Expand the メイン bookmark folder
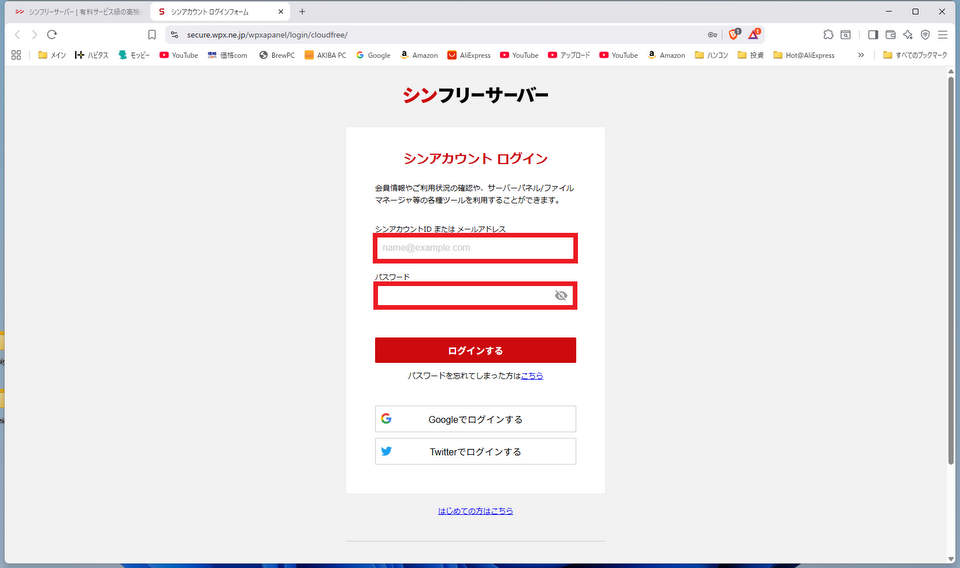This screenshot has width=960, height=568. pos(52,55)
